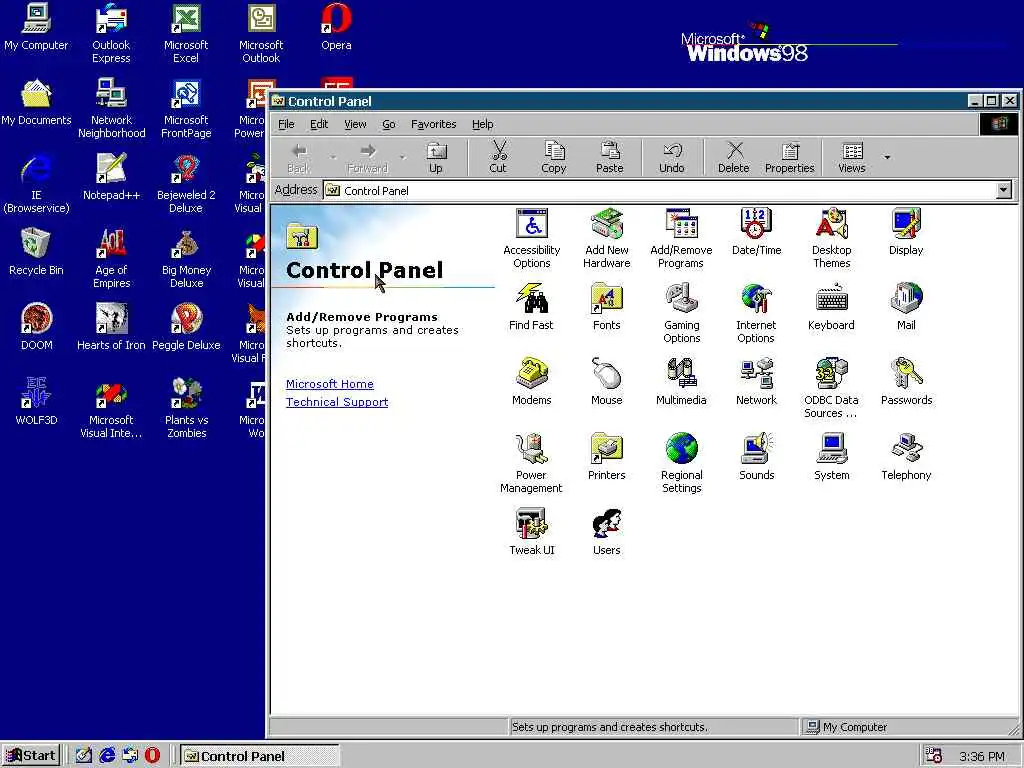Open ODBC Data Sources icon
Screen dimensions: 1024x768
831,389
